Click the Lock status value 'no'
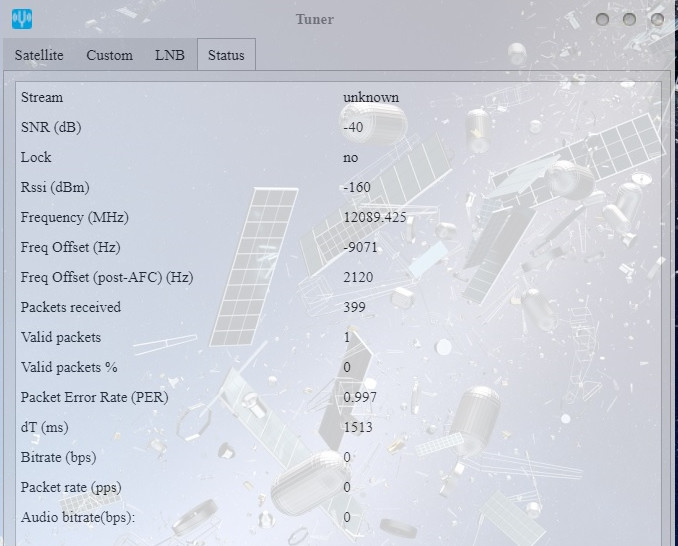The width and height of the screenshot is (678, 546). pos(350,157)
